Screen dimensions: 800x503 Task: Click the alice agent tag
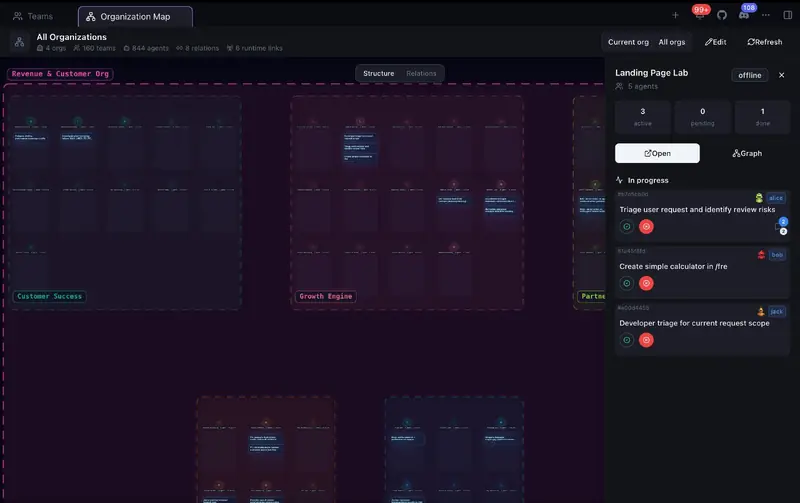(x=776, y=198)
